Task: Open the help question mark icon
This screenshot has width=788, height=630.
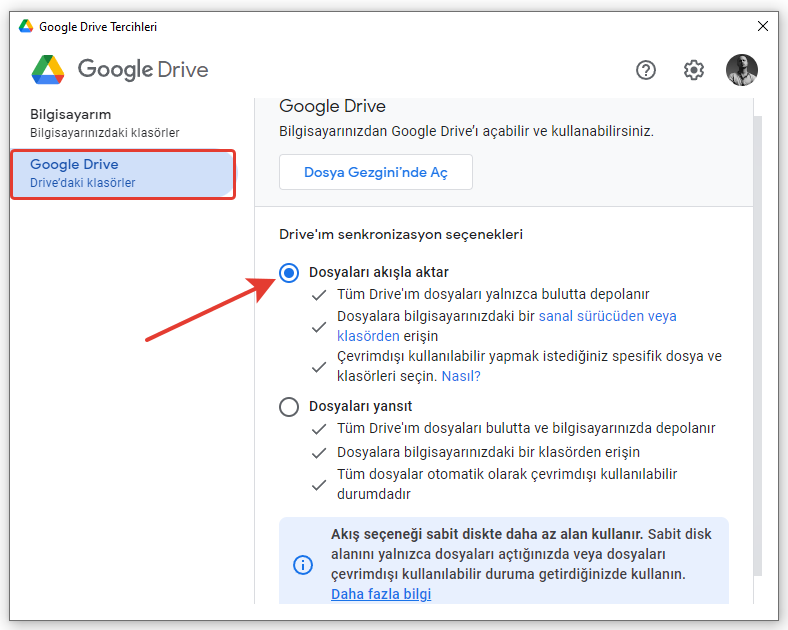Action: [646, 70]
